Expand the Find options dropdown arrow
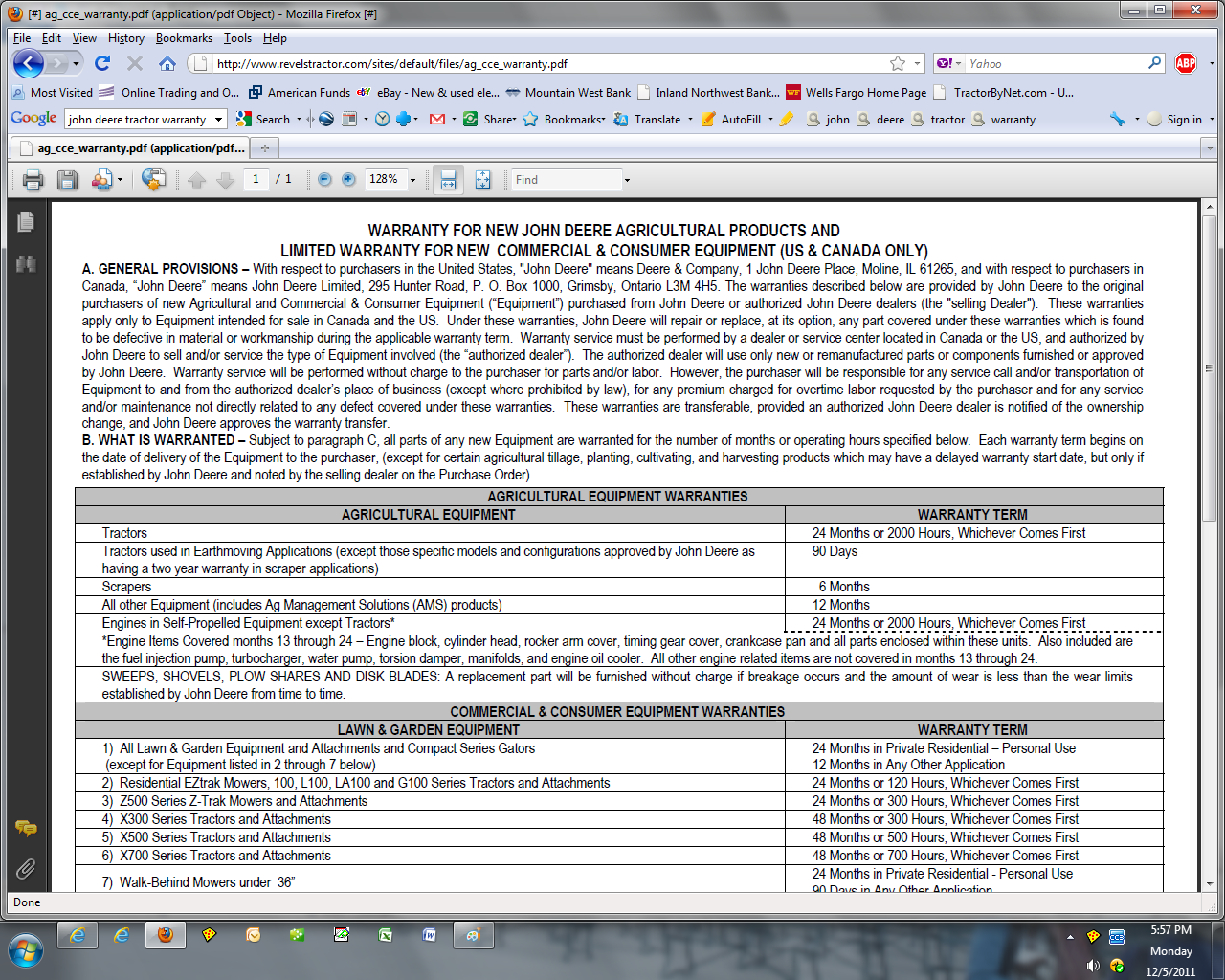This screenshot has height=980, width=1225. 627,180
